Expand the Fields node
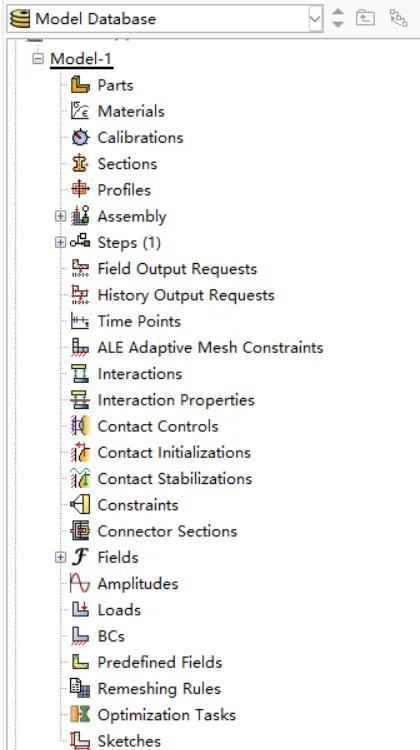Viewport: 420px width, 750px height. pos(60,557)
